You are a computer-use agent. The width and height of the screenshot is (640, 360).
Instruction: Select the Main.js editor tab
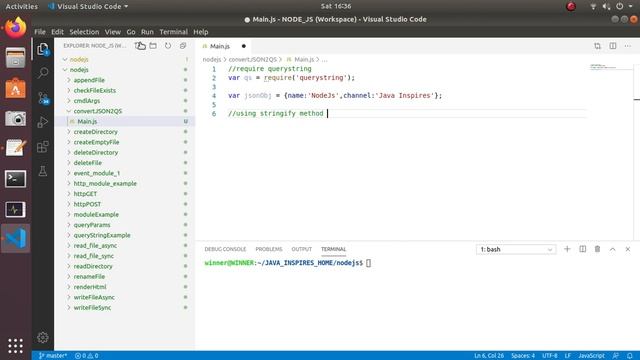pyautogui.click(x=224, y=46)
